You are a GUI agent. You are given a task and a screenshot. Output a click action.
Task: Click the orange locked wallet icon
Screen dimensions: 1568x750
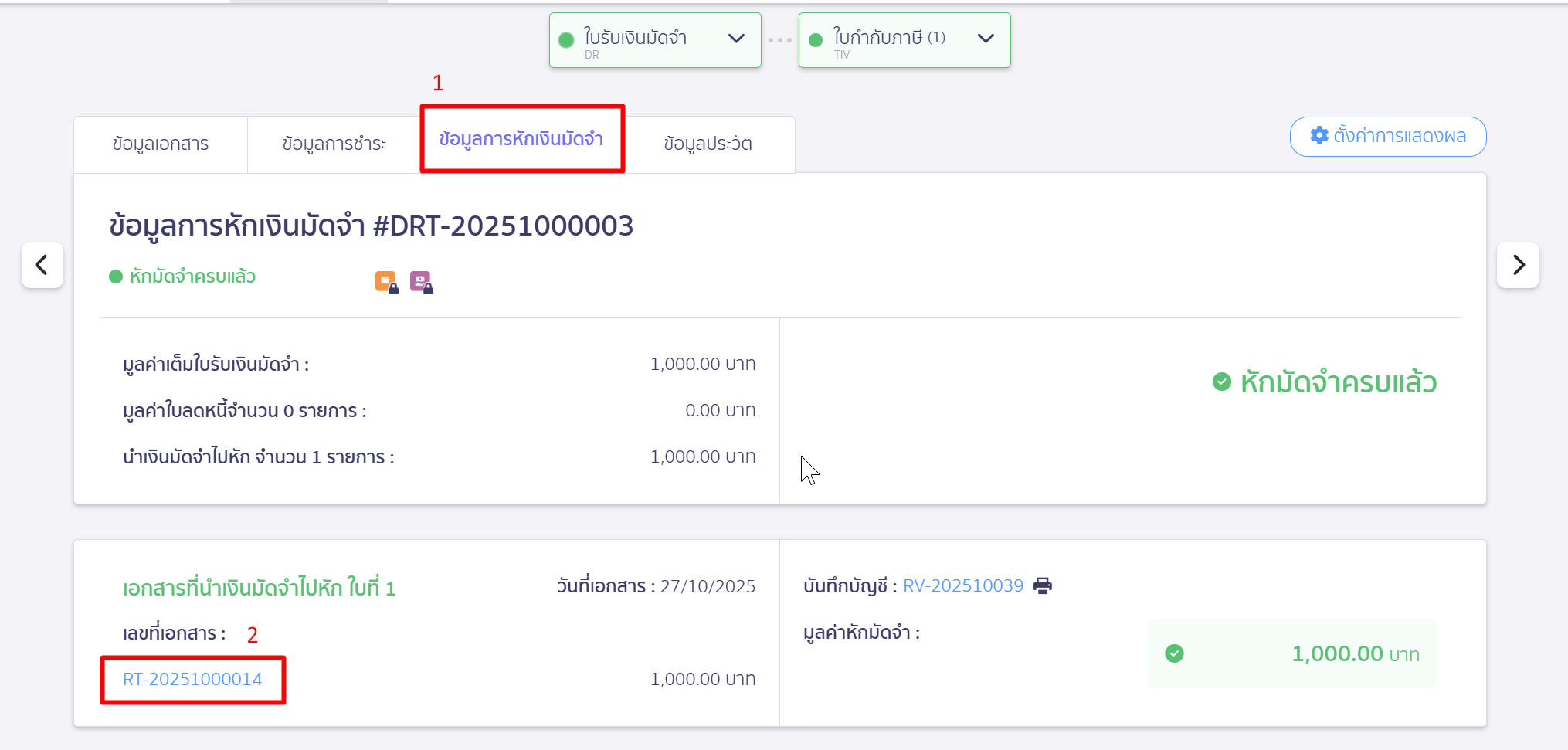[x=385, y=282]
